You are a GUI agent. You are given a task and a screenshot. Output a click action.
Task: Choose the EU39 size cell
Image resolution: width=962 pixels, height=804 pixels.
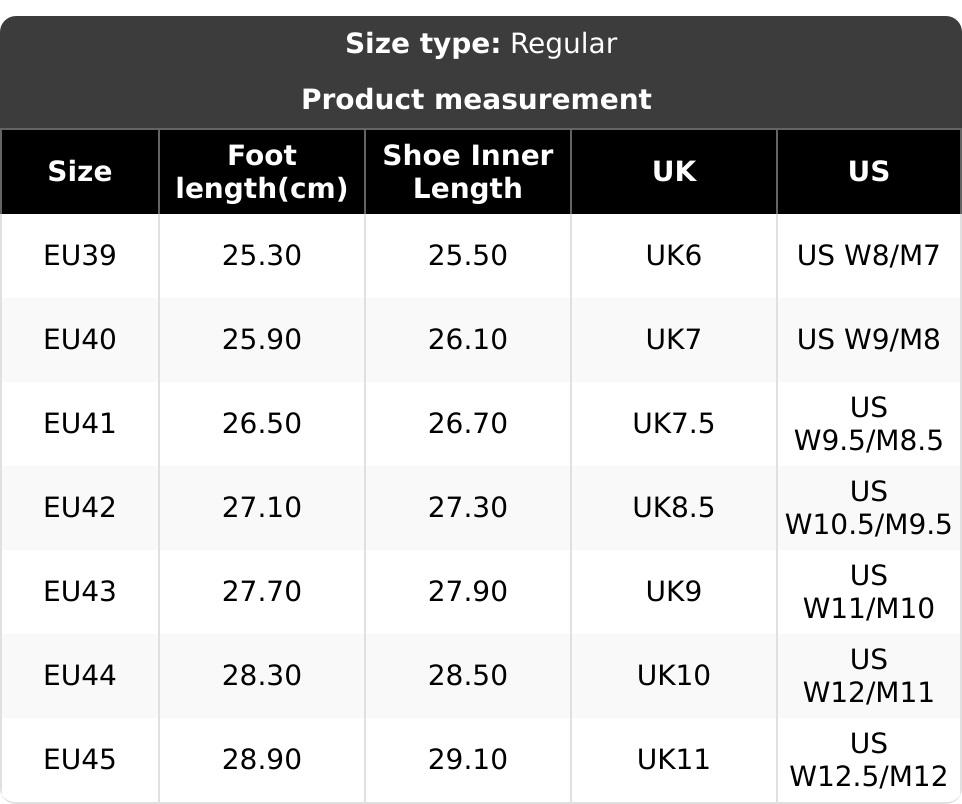(x=80, y=256)
